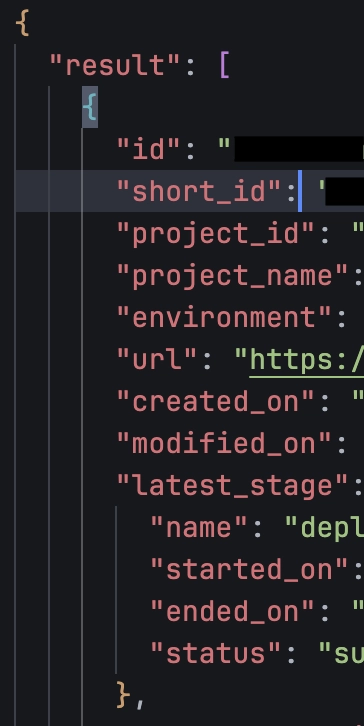Click the "created_on" key
The width and height of the screenshot is (364, 726).
[216, 401]
